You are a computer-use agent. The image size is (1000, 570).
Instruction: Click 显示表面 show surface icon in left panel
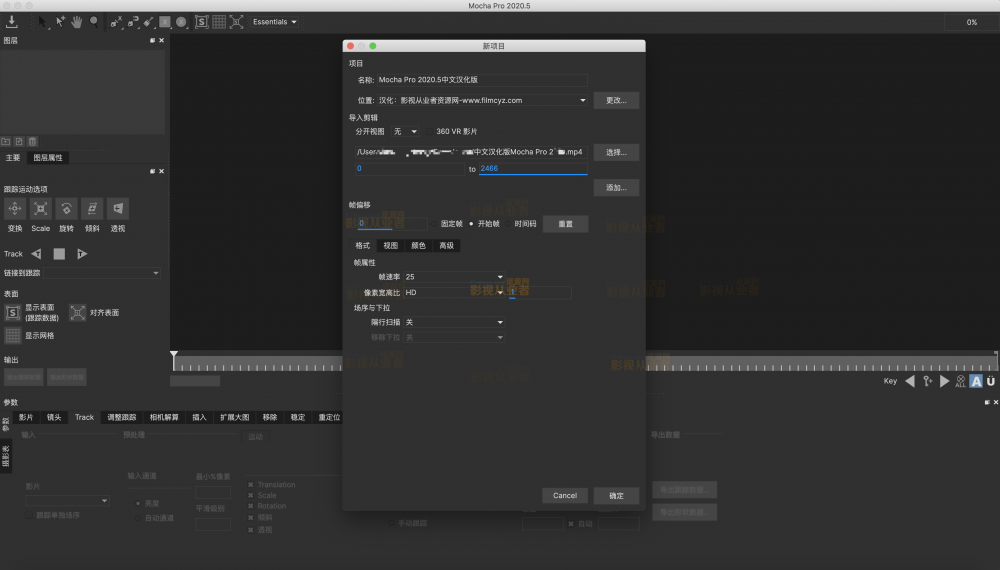tap(13, 312)
